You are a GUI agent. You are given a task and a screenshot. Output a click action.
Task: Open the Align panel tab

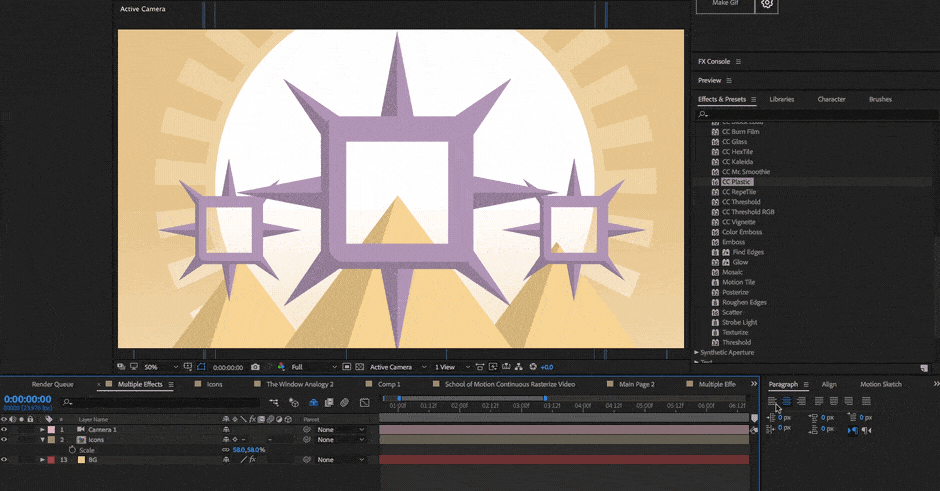[x=829, y=384]
